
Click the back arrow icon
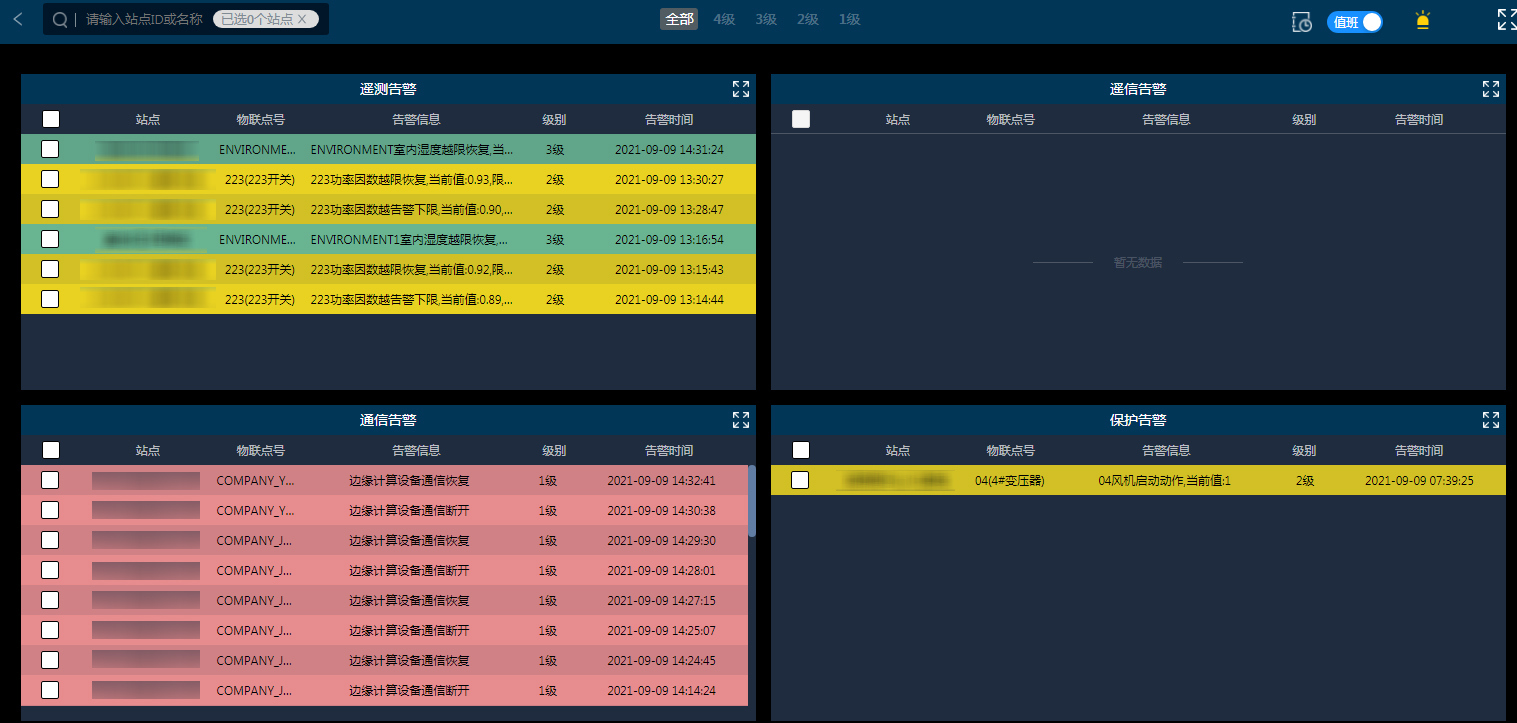click(18, 19)
